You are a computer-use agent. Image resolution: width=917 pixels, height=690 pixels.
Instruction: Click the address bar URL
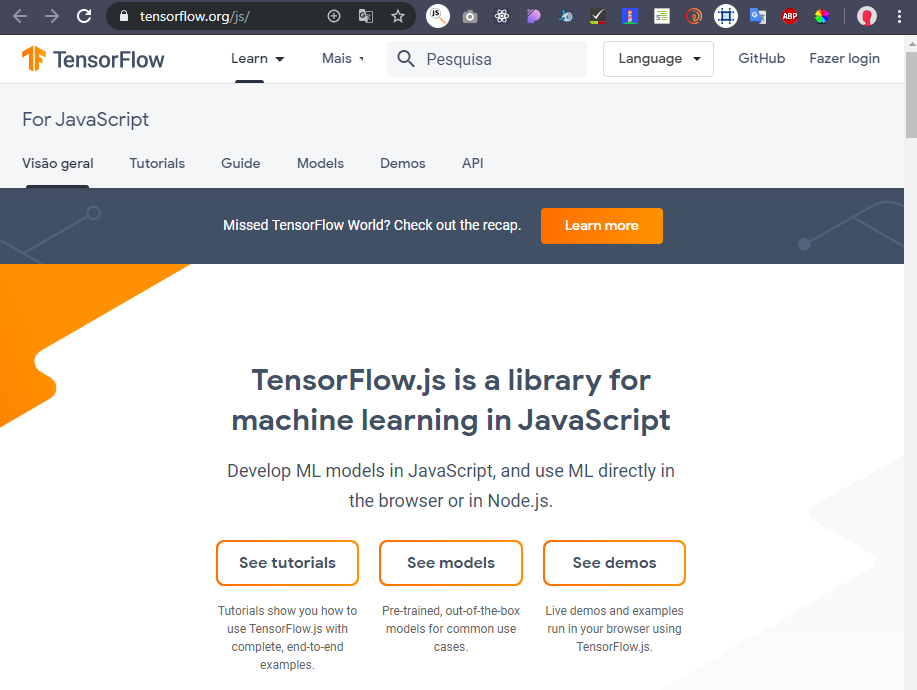tap(195, 16)
